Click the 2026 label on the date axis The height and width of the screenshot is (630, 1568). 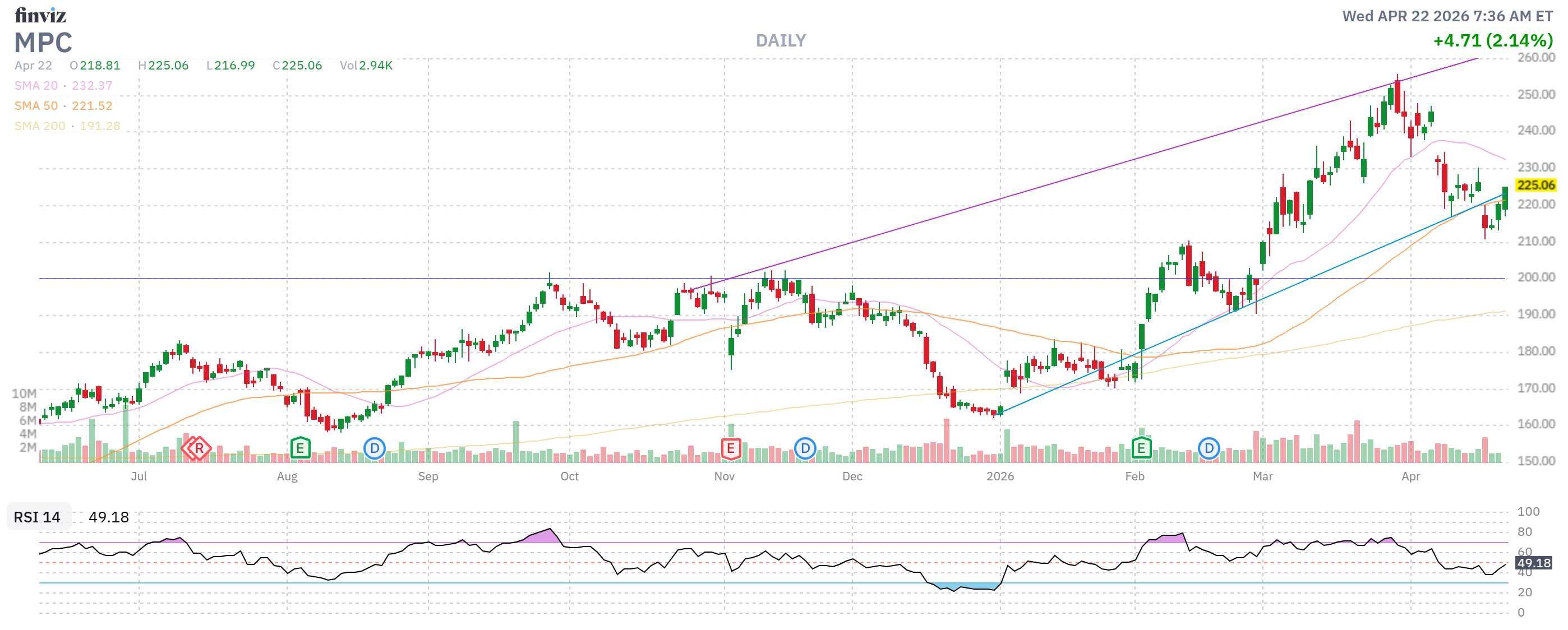coord(1000,476)
